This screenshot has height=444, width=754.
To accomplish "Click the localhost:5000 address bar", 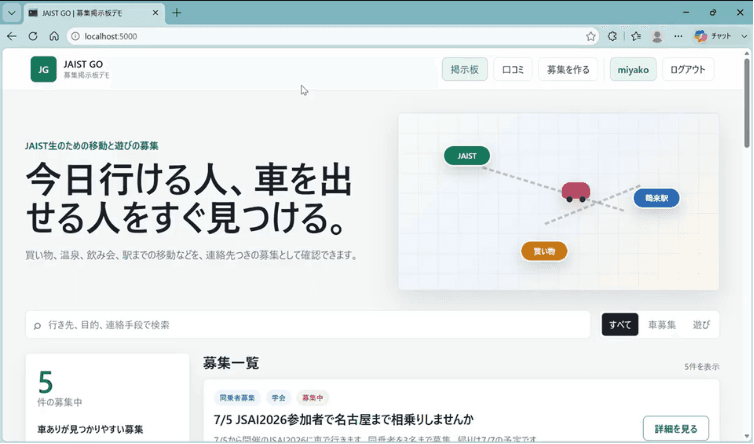I will click(332, 36).
